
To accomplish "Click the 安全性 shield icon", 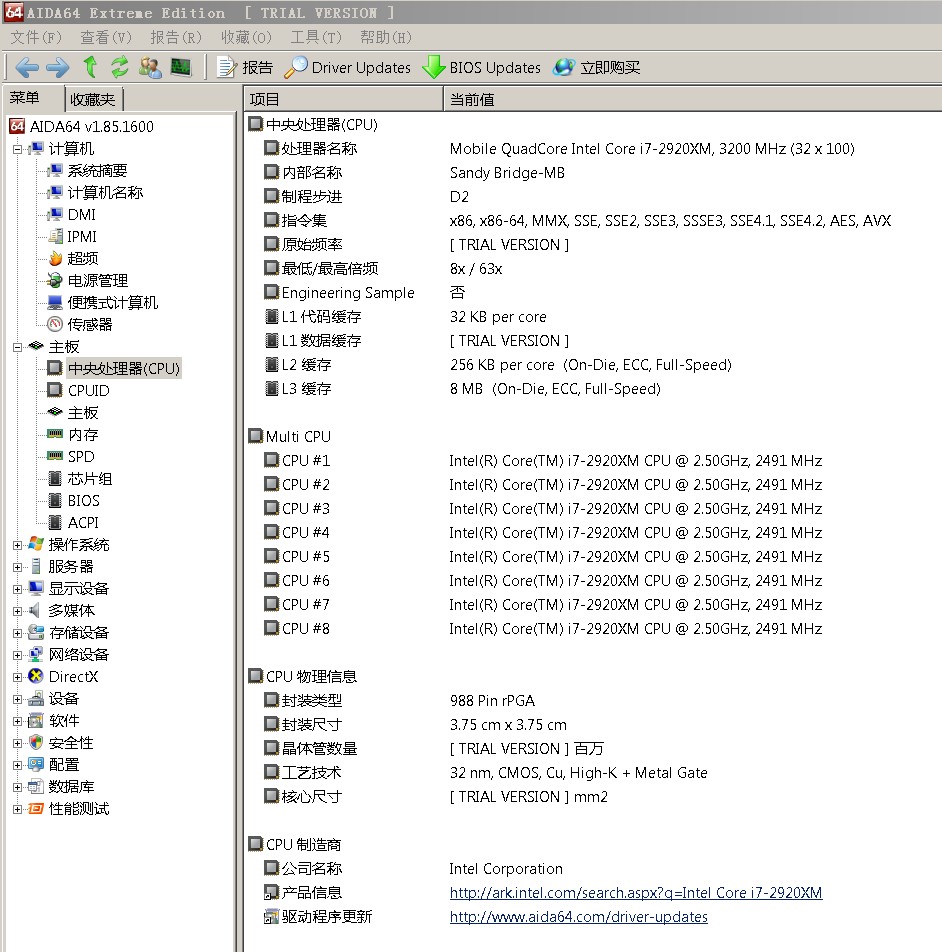I will (x=36, y=743).
